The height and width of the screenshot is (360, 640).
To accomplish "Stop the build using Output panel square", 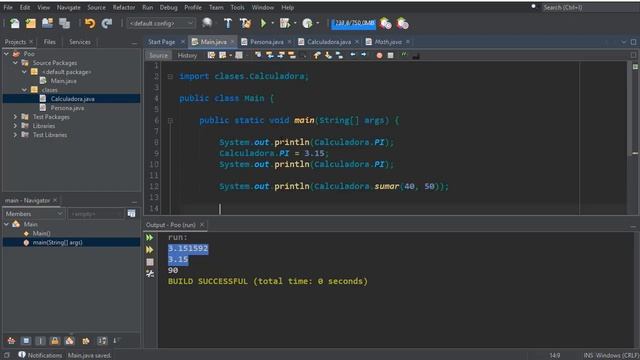I will click(x=150, y=262).
